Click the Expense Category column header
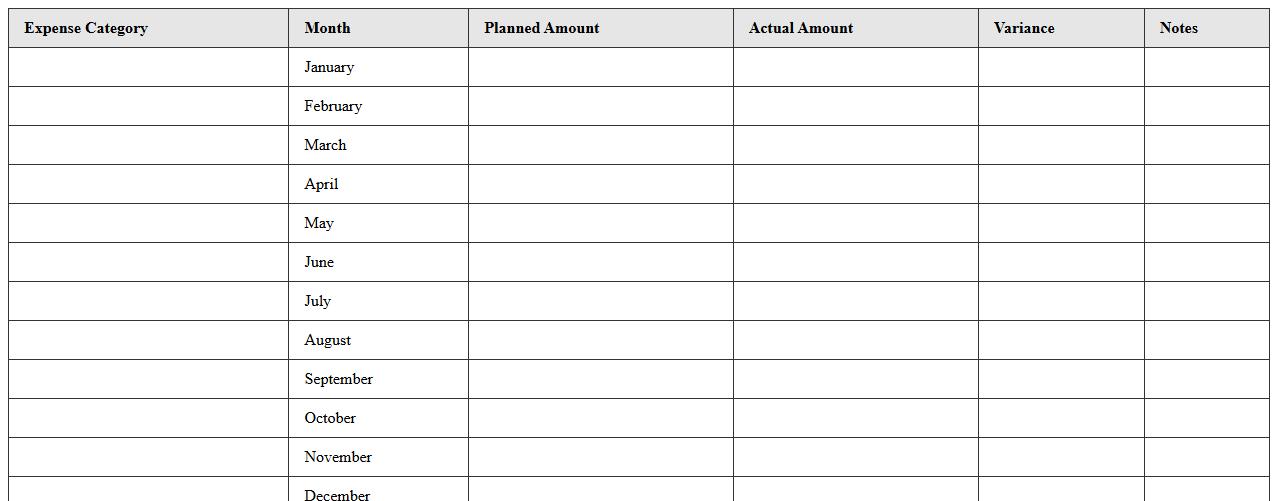This screenshot has width=1278, height=501. pyautogui.click(x=148, y=28)
